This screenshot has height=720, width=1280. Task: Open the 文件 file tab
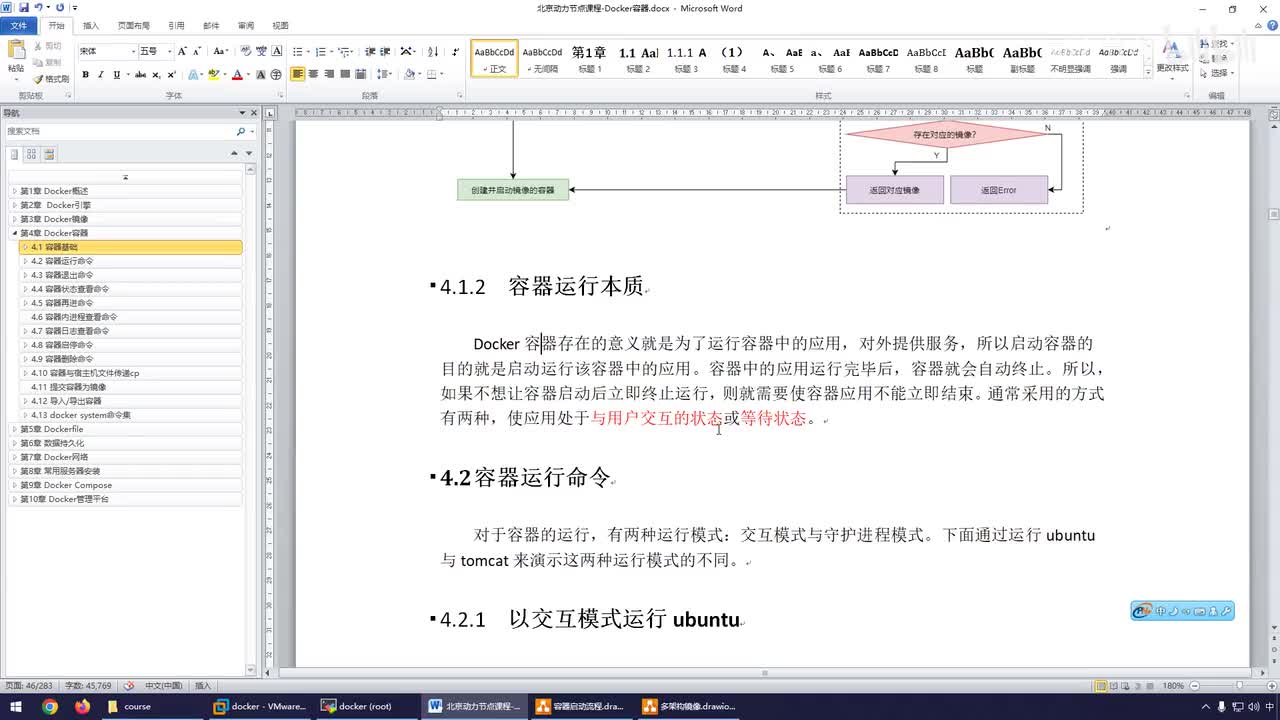pyautogui.click(x=18, y=25)
